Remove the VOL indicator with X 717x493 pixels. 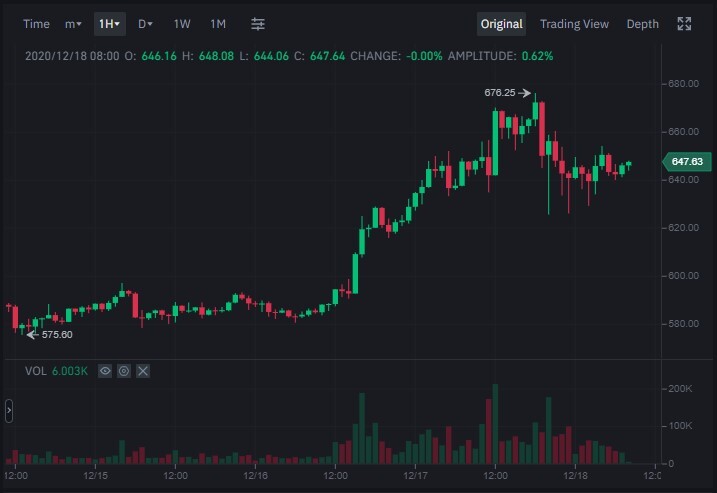(143, 371)
